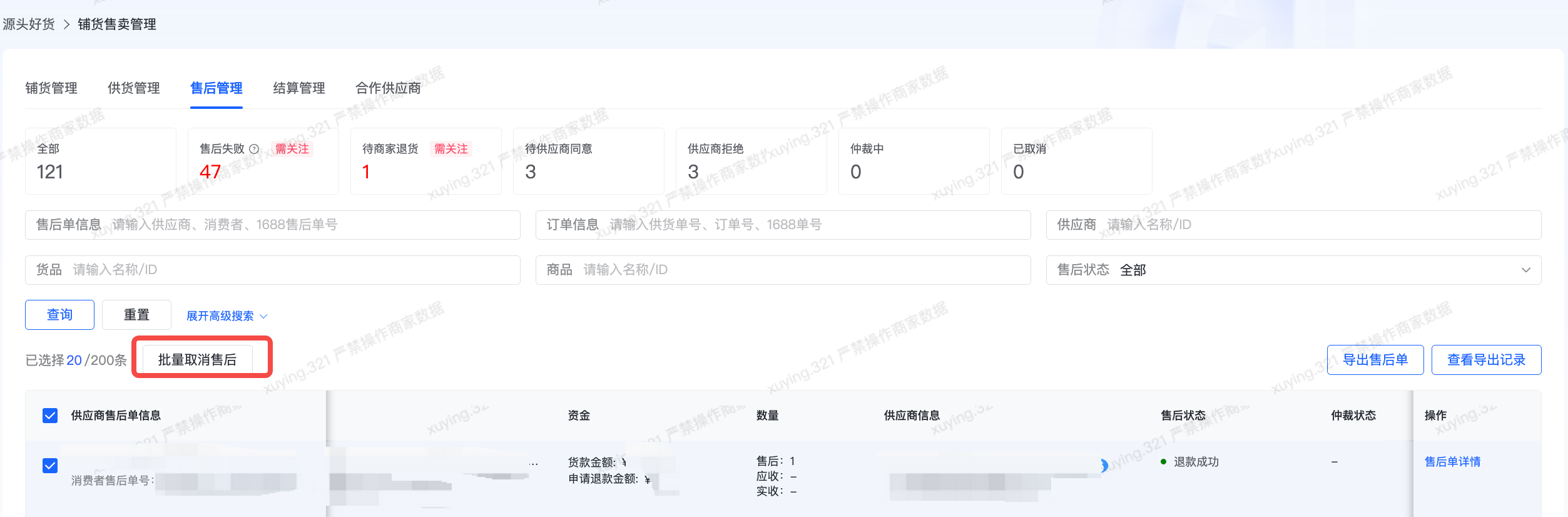Screen dimensions: 1568x517
Task: Click 导出售后单 export button
Action: coord(1375,360)
